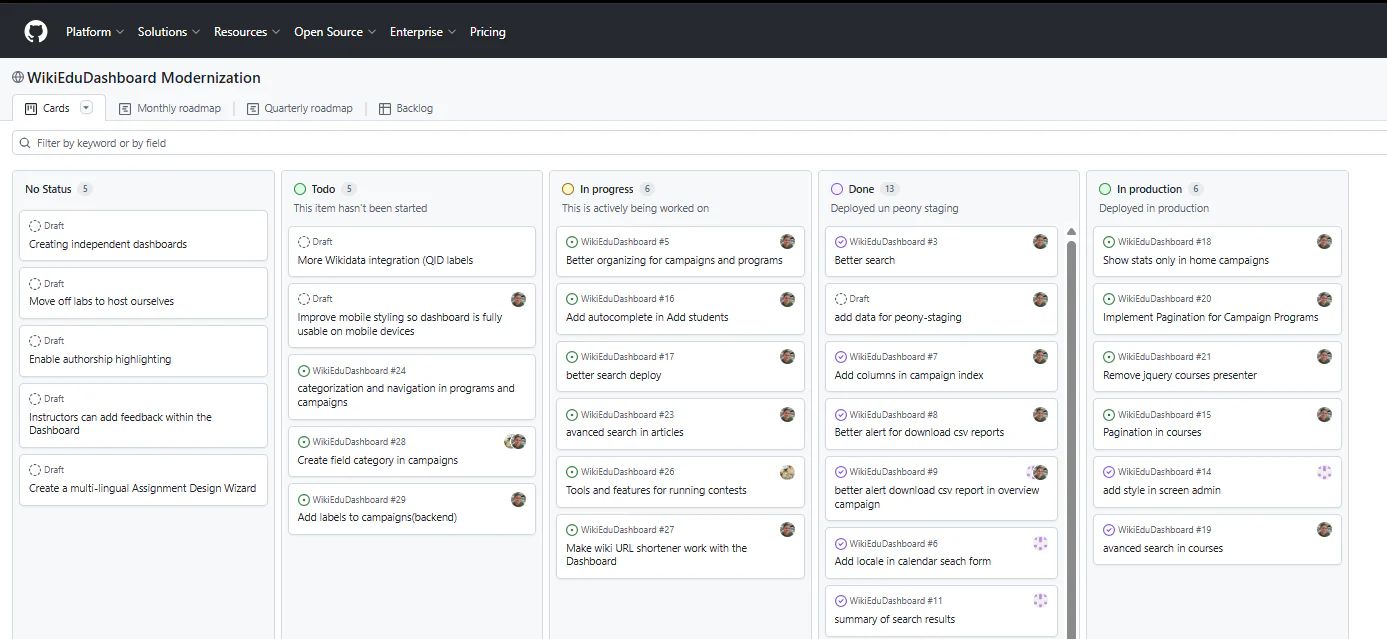Viewport: 1387px width, 639px height.
Task: Open Add autocomplete in Add students issue
Action: [x=647, y=317]
